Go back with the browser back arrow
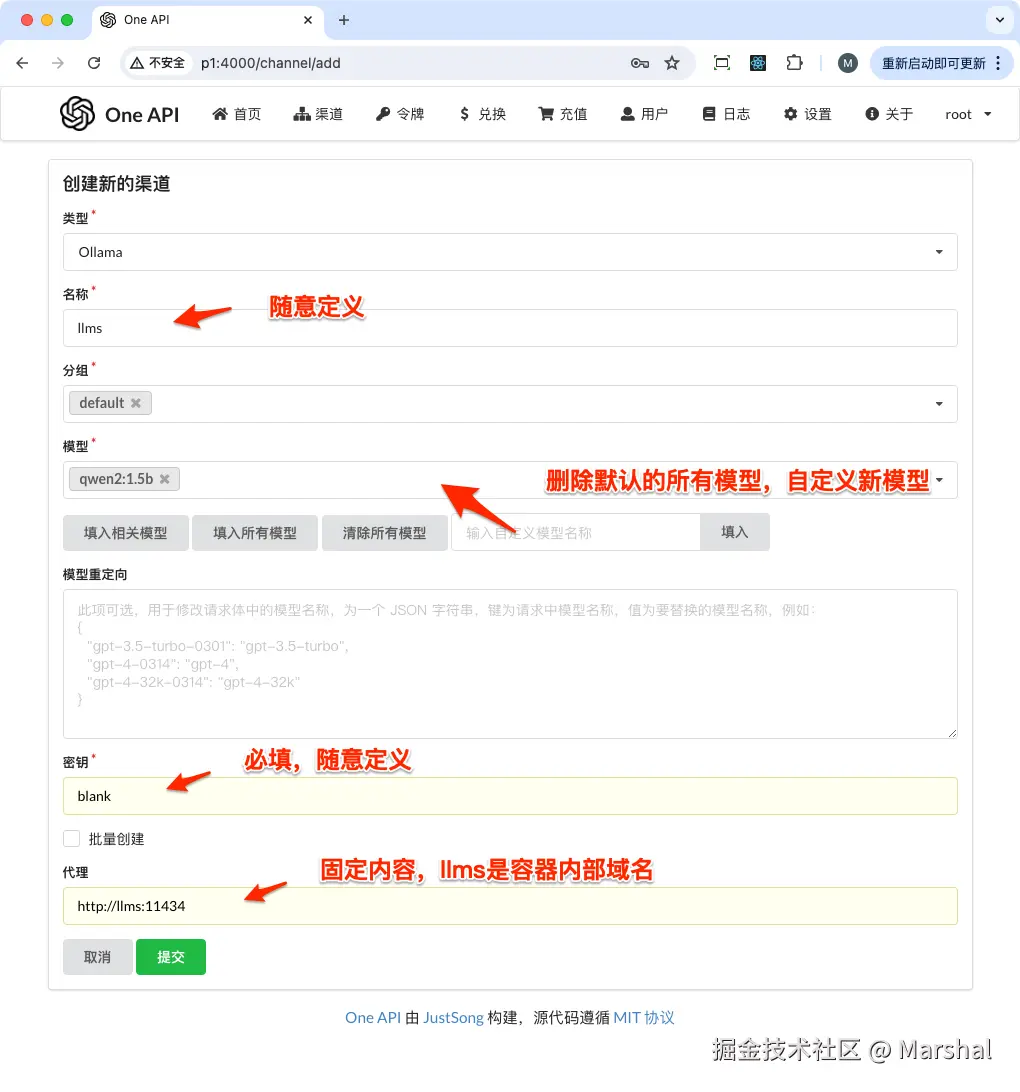1020x1092 pixels. pos(22,63)
